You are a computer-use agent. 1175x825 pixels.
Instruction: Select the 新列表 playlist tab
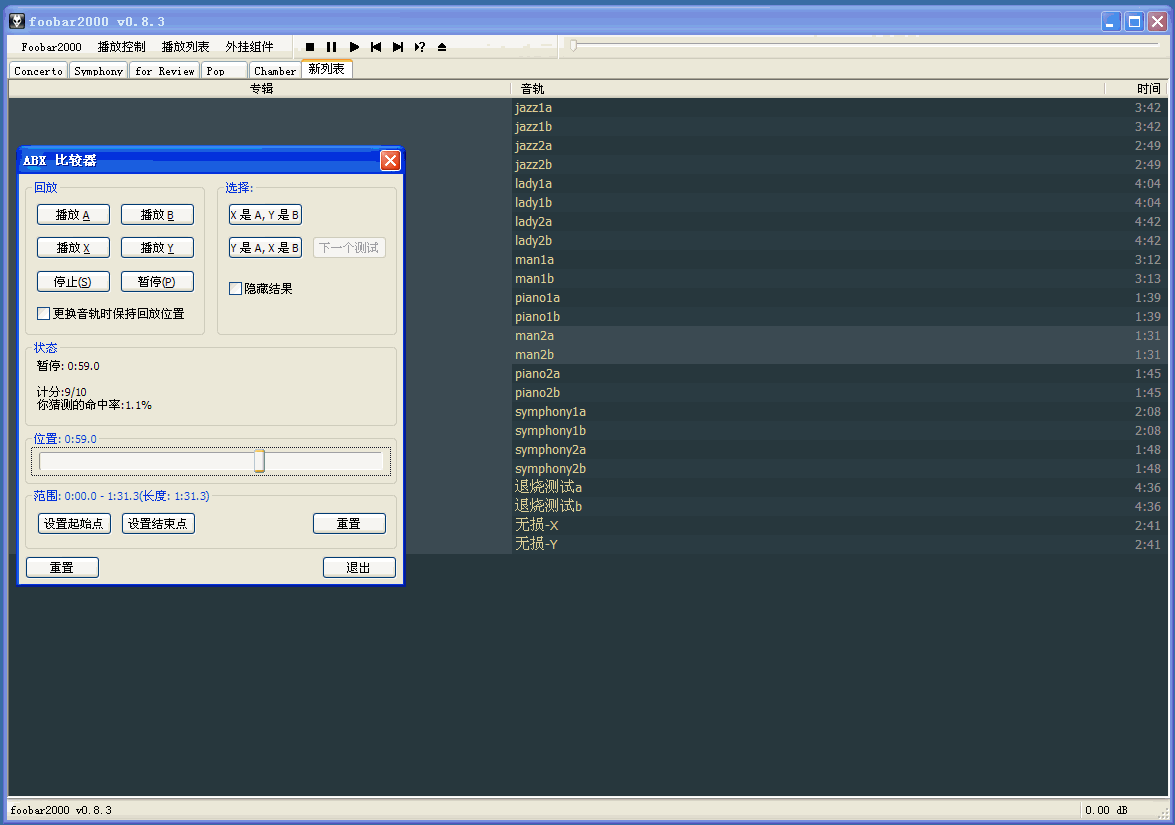(x=327, y=69)
